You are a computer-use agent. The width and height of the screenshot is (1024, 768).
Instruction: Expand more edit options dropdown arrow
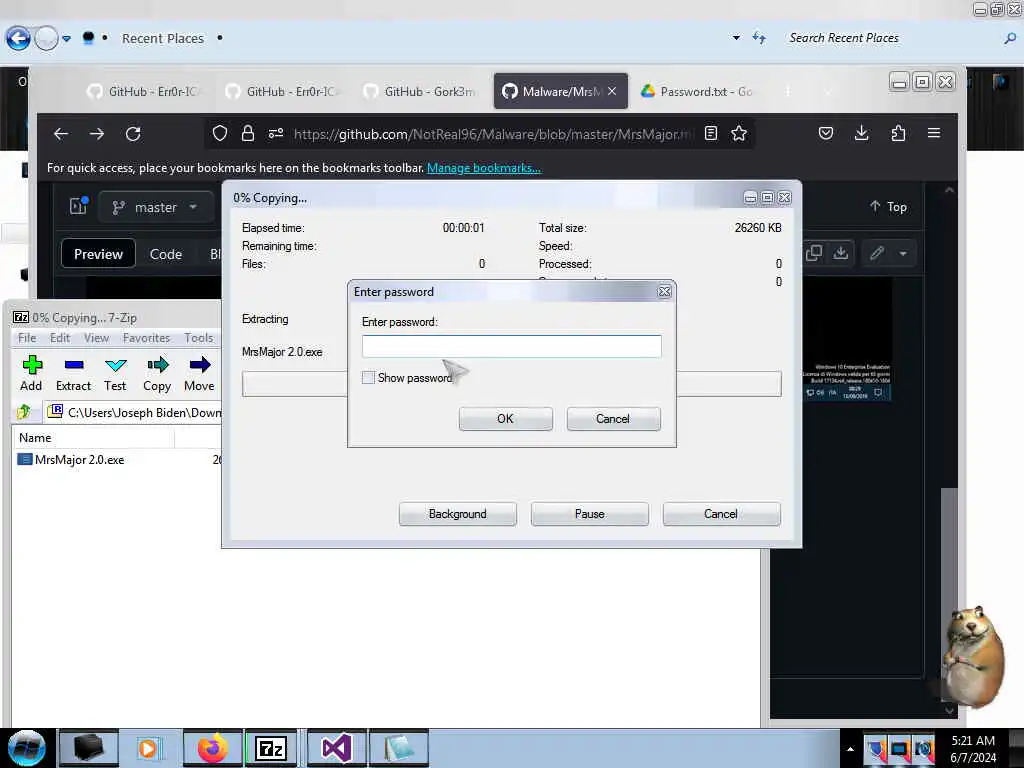(903, 253)
